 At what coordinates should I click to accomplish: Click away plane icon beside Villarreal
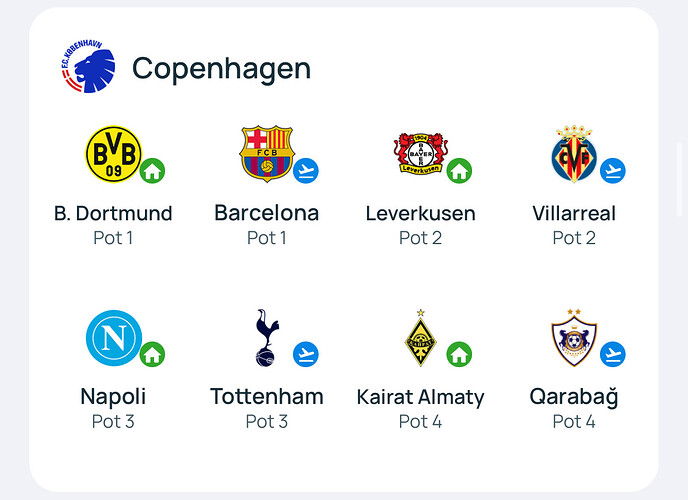(x=613, y=171)
